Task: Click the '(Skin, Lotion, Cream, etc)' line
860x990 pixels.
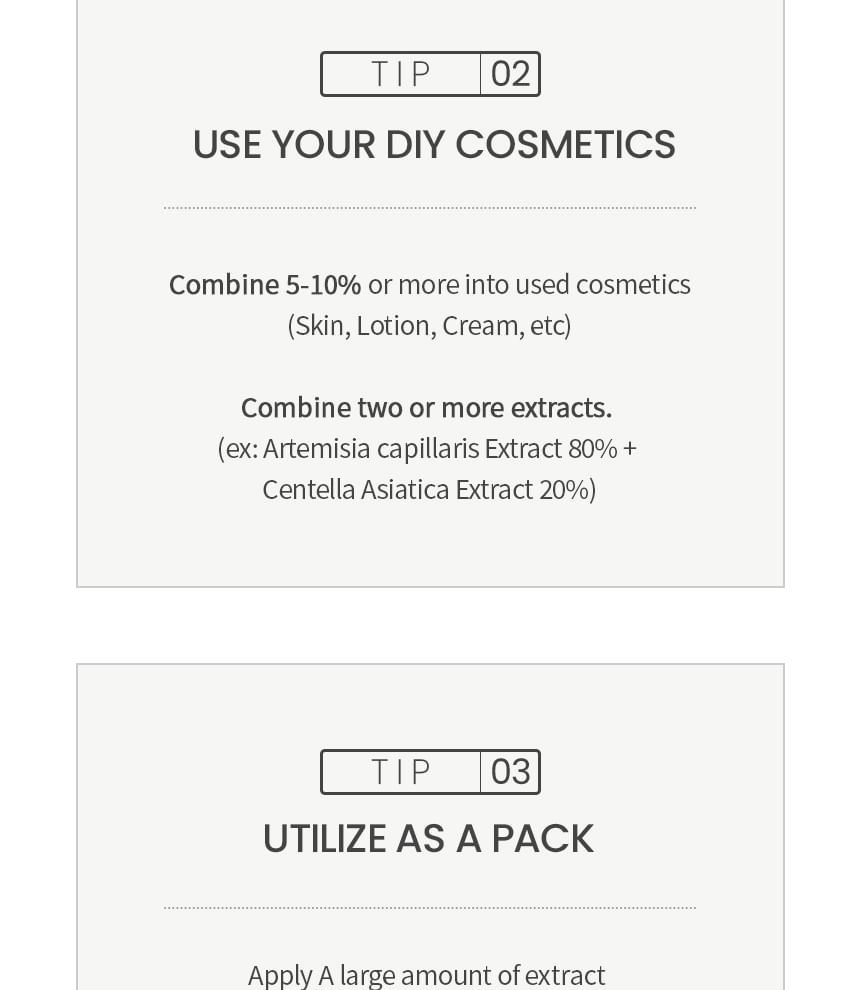Action: coord(429,326)
